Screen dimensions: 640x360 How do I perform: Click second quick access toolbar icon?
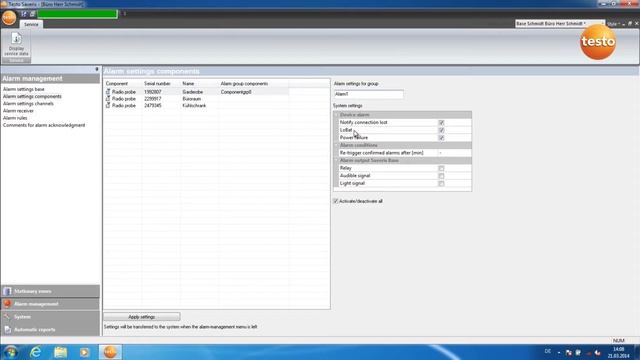pos(32,14)
